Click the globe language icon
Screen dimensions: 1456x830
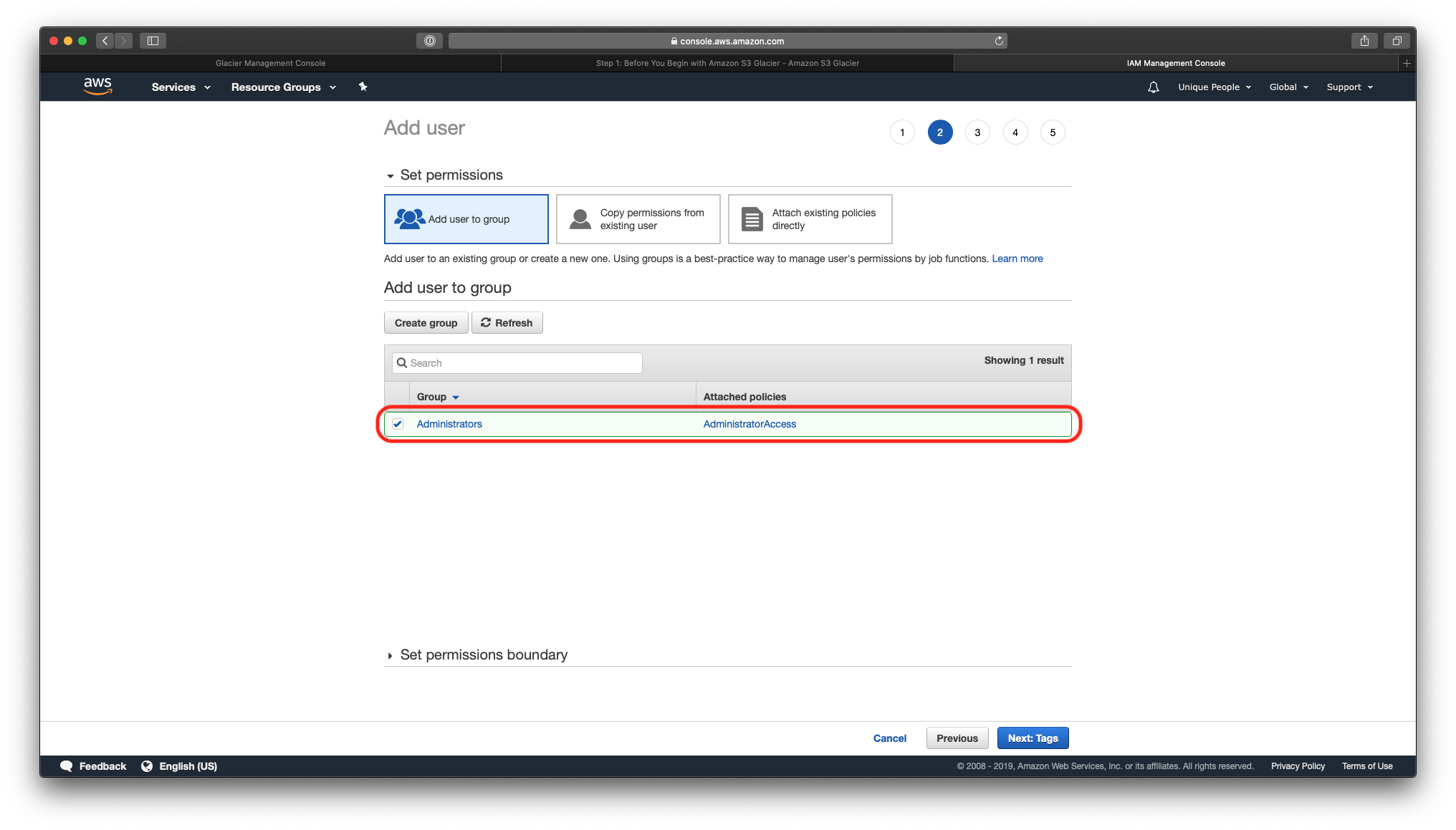pos(147,766)
